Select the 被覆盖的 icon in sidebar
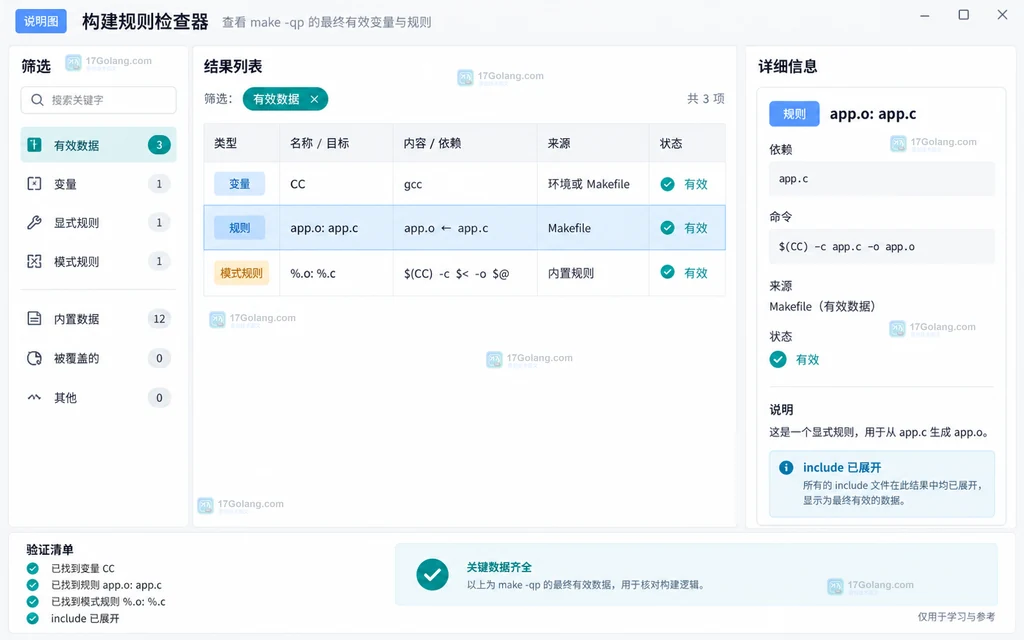Viewport: 1024px width, 640px height. point(35,358)
